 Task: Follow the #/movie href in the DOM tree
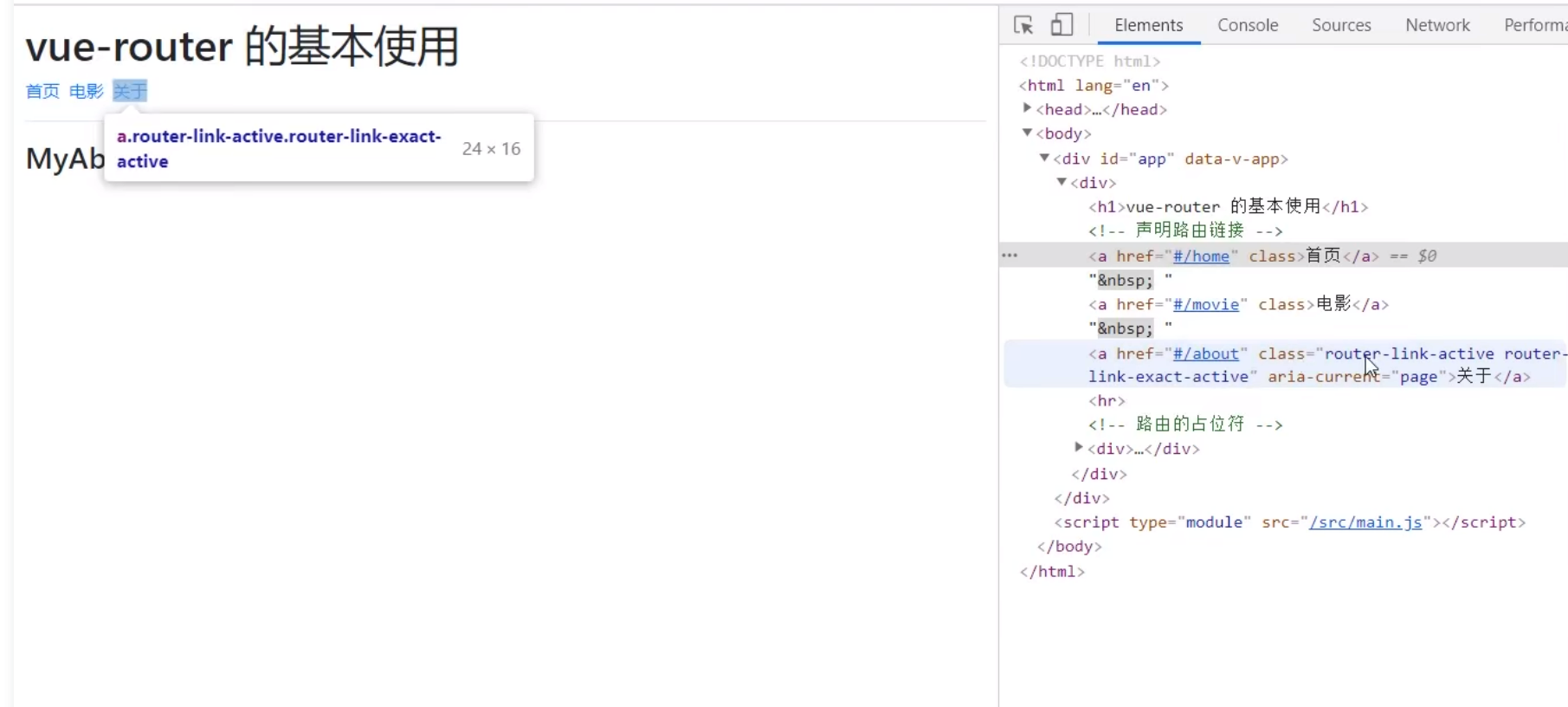pos(1205,305)
